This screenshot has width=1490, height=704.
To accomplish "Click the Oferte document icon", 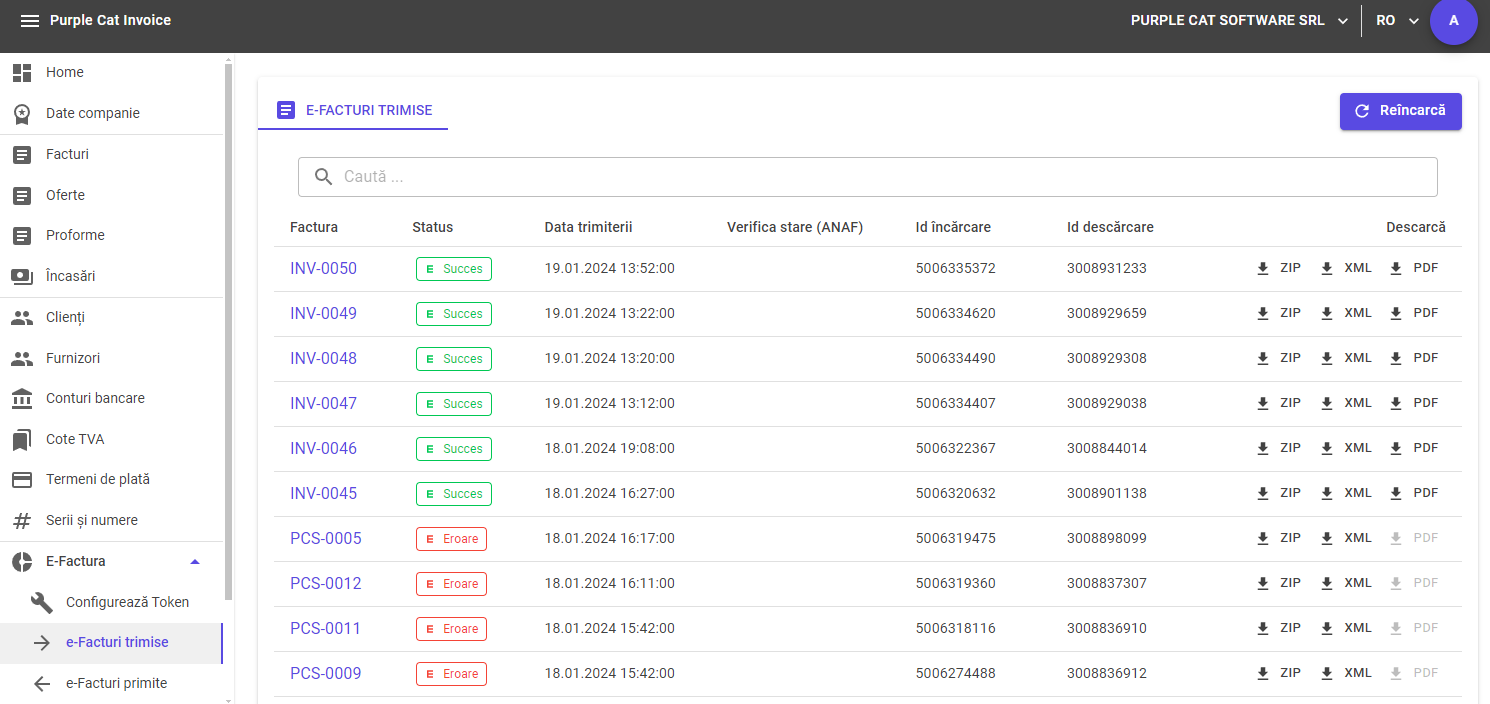I will pos(22,196).
